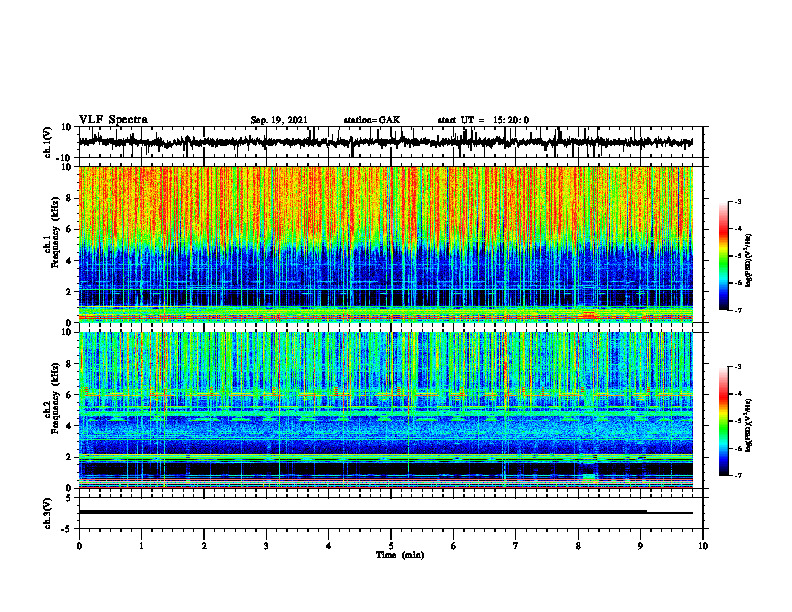Click the "10" minute tick on the Time axis
The image size is (792, 612).
[x=703, y=546]
